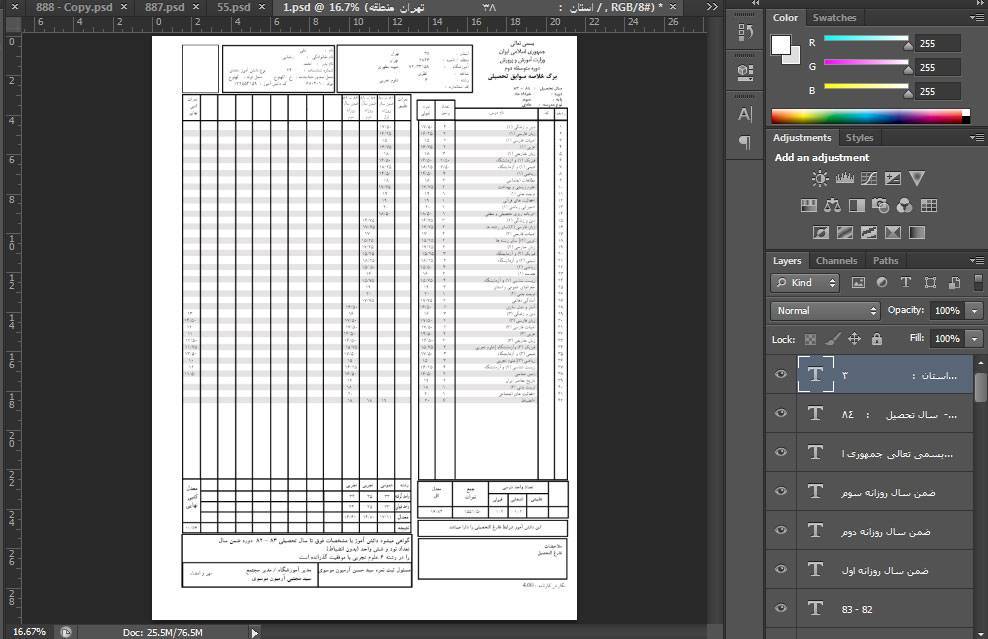The height and width of the screenshot is (639, 988).
Task: Lock transparent pixels
Action: (x=810, y=340)
